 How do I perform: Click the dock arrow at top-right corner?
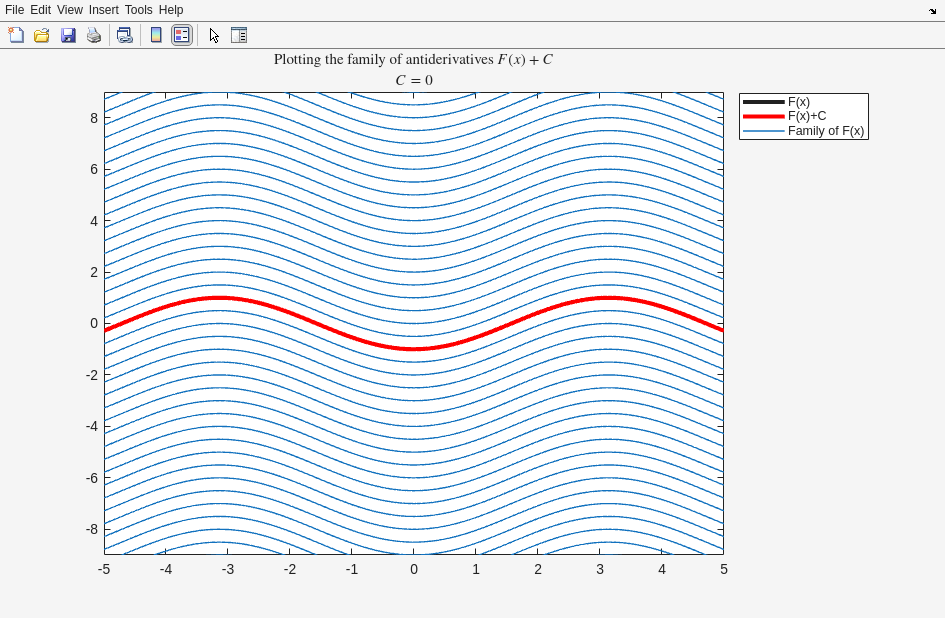[x=932, y=11]
